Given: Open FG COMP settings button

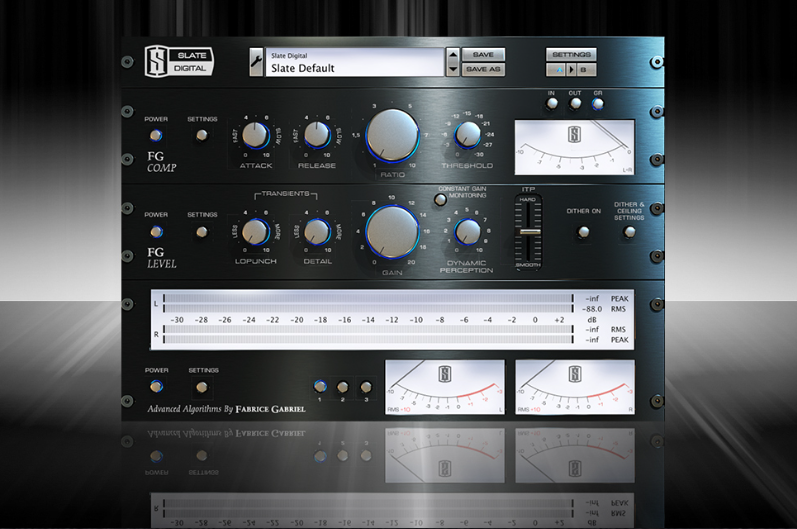Looking at the screenshot, I should tap(202, 135).
